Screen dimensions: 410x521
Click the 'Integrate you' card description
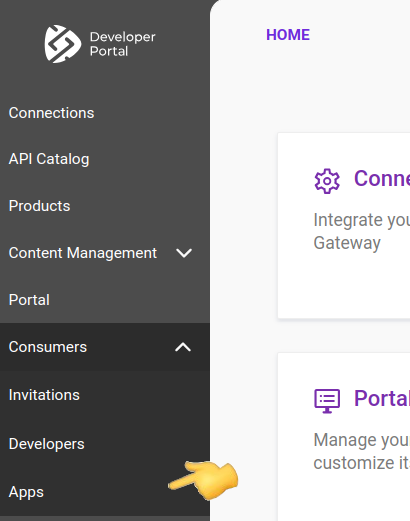(x=362, y=231)
